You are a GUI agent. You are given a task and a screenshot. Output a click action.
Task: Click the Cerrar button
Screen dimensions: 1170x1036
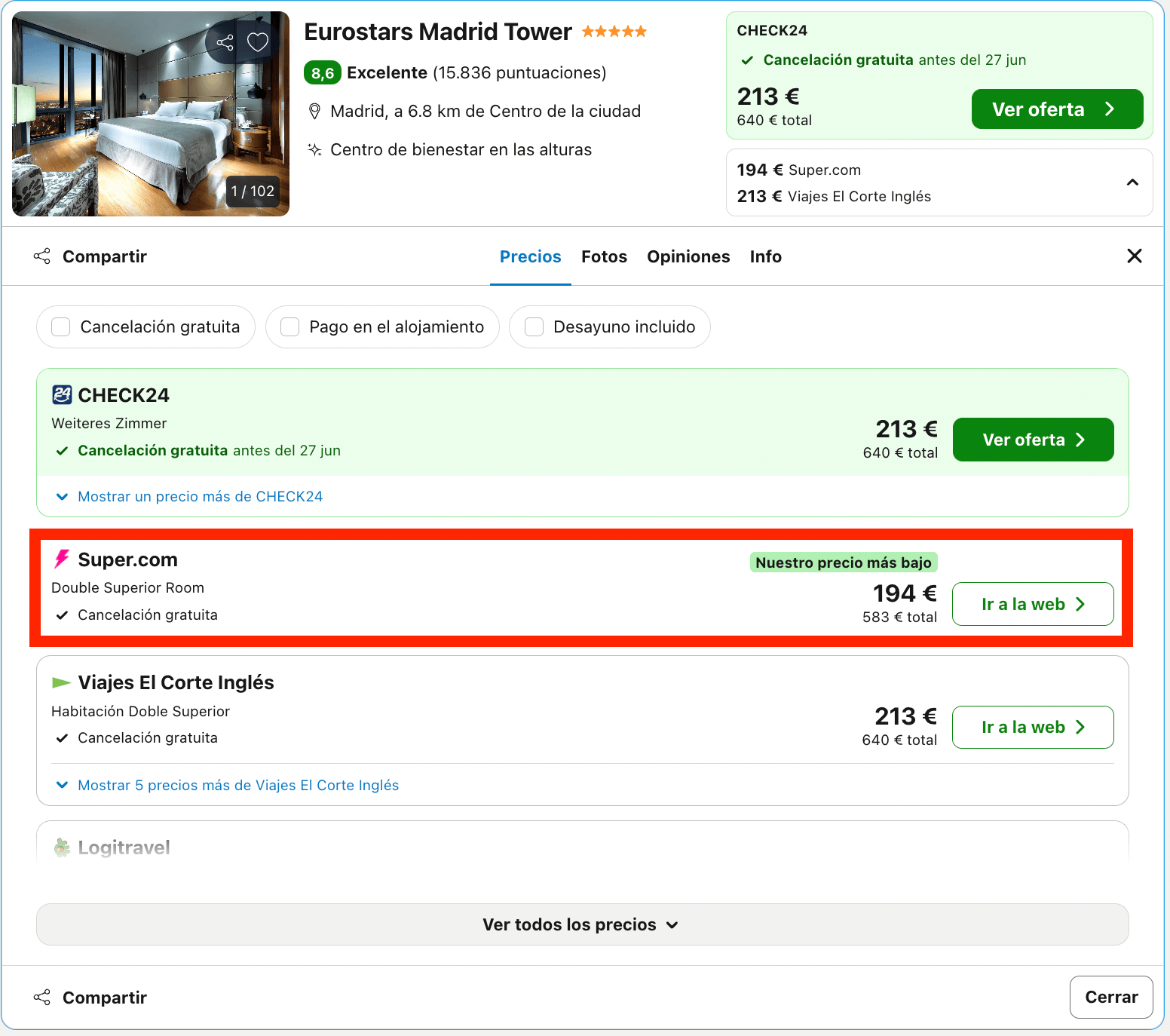(x=1111, y=997)
